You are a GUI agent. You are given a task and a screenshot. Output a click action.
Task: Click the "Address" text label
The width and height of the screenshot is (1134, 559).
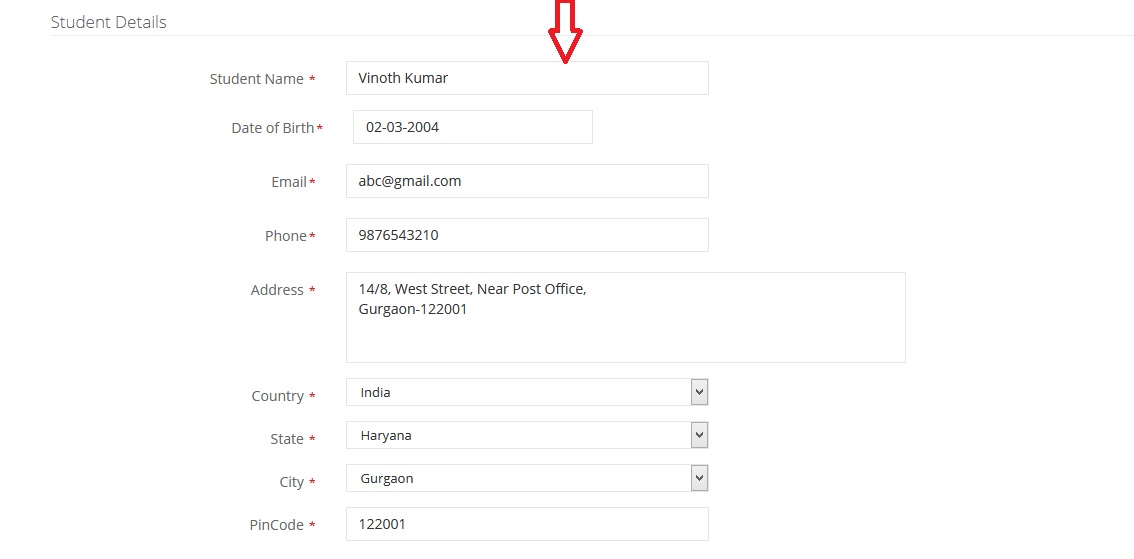coord(277,290)
